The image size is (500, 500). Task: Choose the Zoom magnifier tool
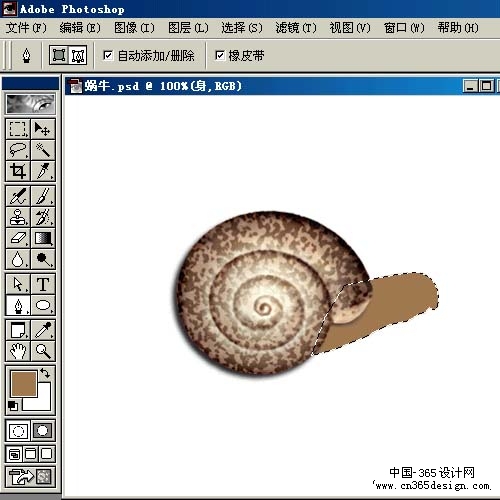pyautogui.click(x=43, y=351)
